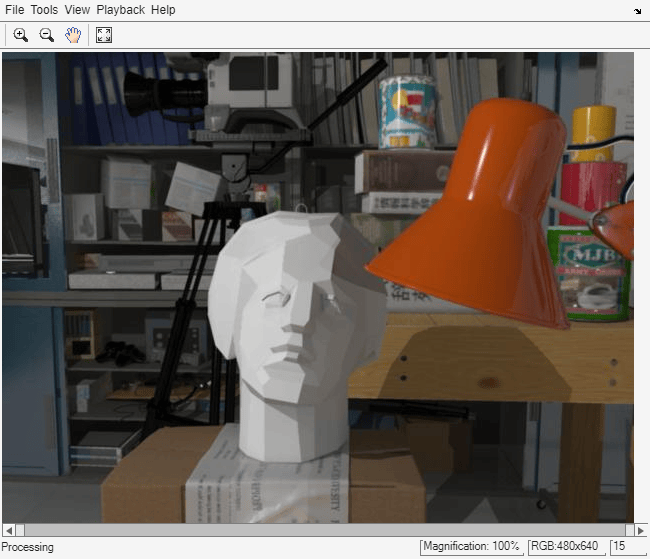Select the Zoom In magnifier tool
Viewport: 650px width, 559px height.
coord(20,35)
